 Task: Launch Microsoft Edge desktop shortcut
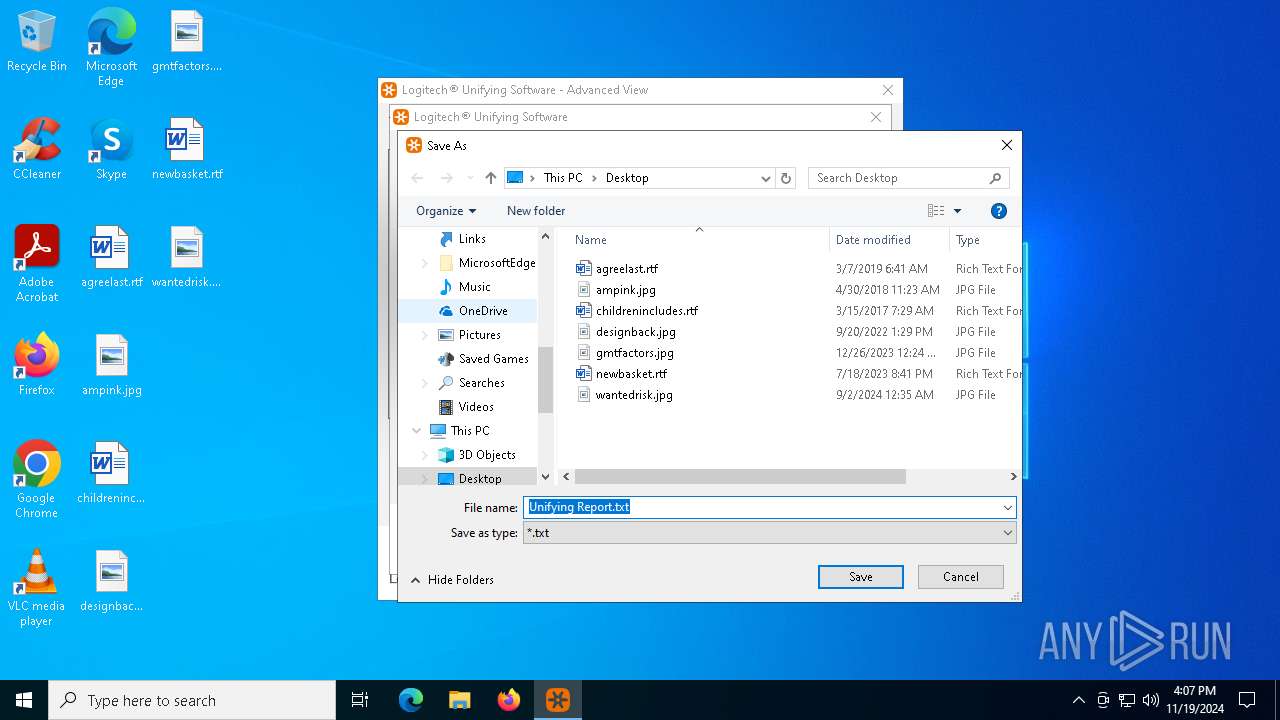tap(111, 47)
